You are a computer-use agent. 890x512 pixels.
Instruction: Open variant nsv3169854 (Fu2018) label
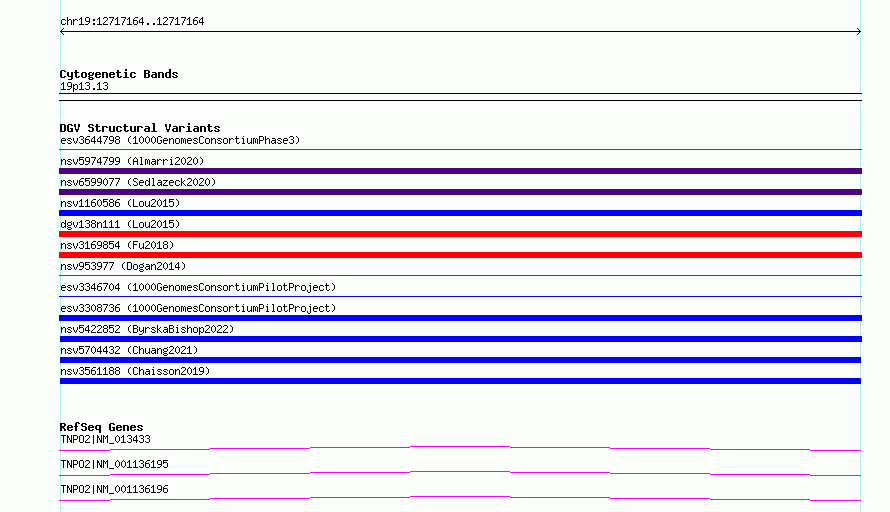[117, 245]
